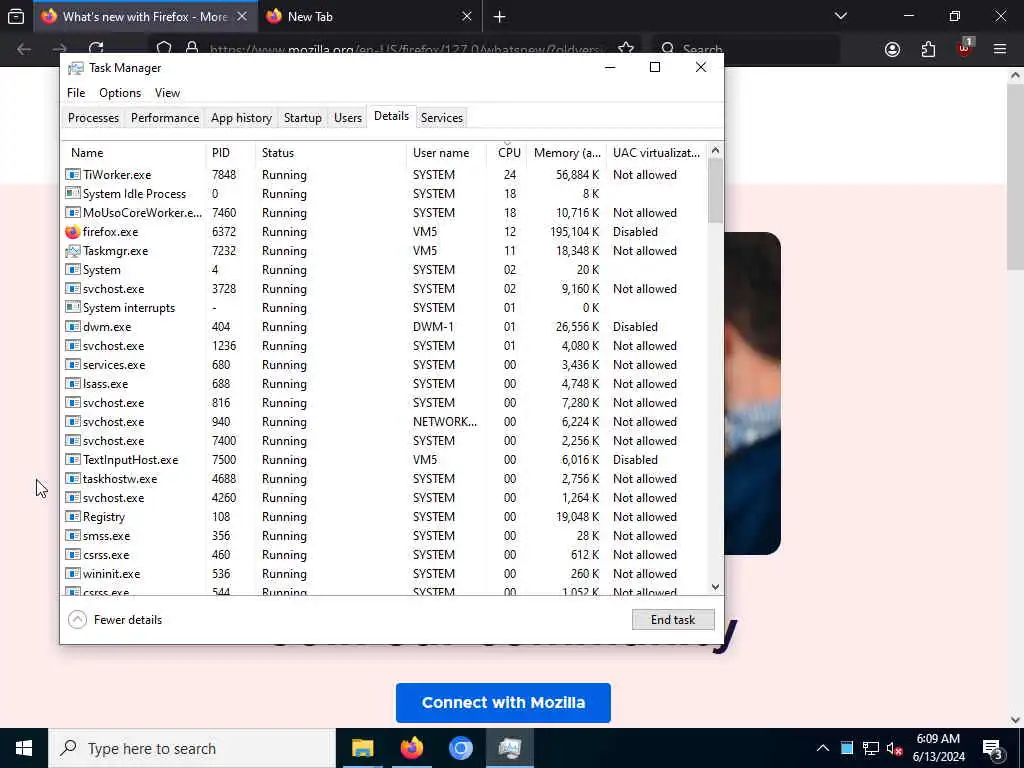Screen dimensions: 1024x768
Task: Click the process list scrollbar thumb
Action: pyautogui.click(x=715, y=191)
